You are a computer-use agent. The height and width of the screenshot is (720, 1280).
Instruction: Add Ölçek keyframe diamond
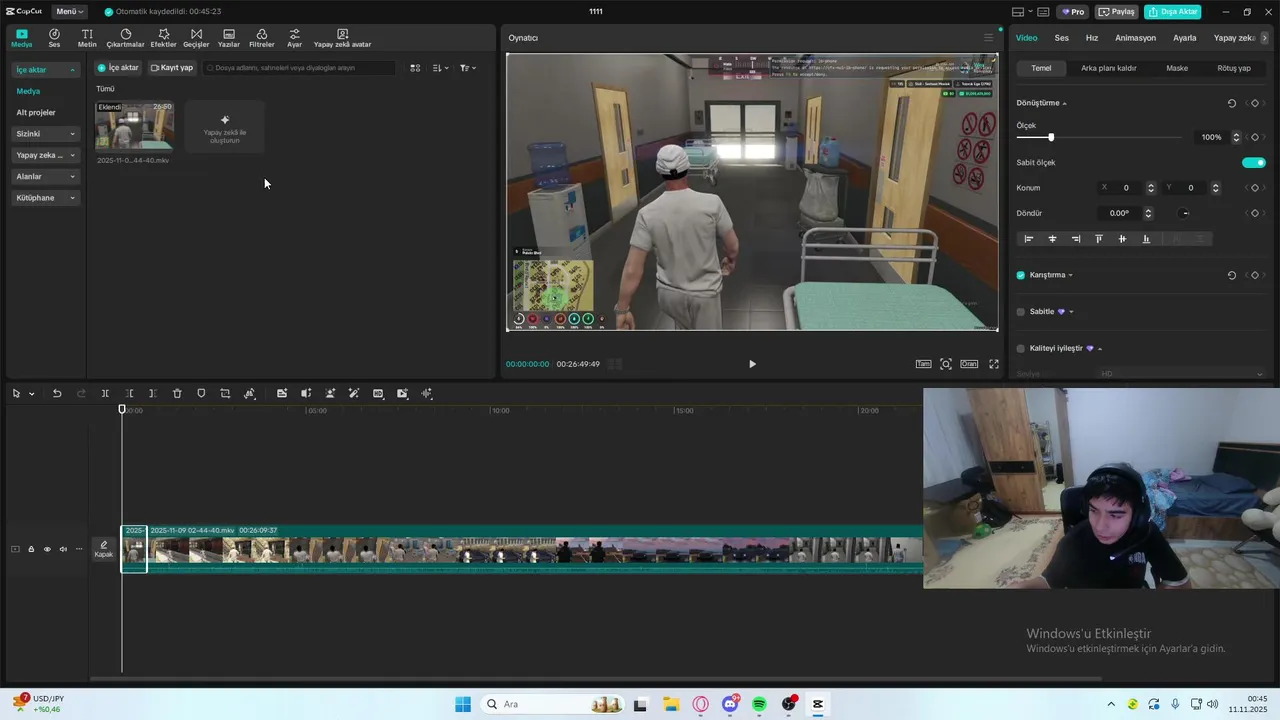(x=1255, y=137)
